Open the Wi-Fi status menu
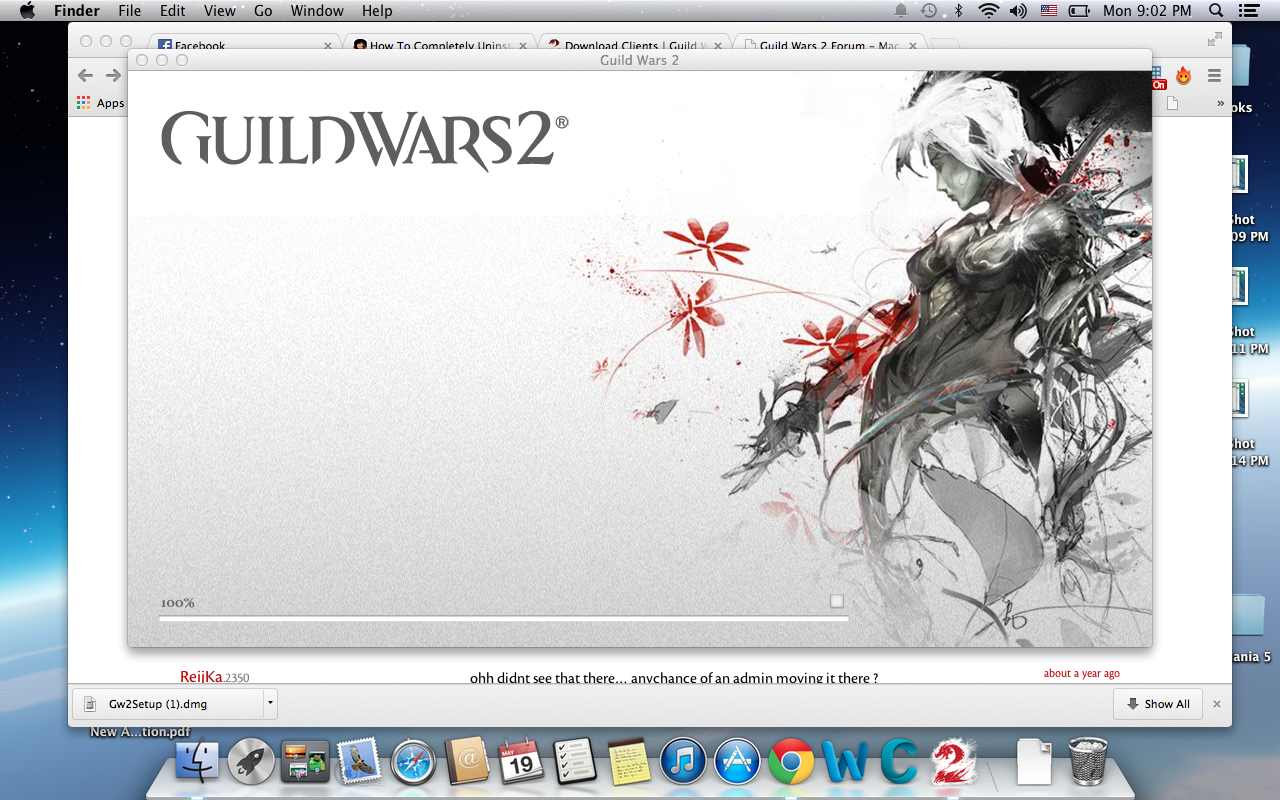Screen dimensions: 1280x800 989,11
